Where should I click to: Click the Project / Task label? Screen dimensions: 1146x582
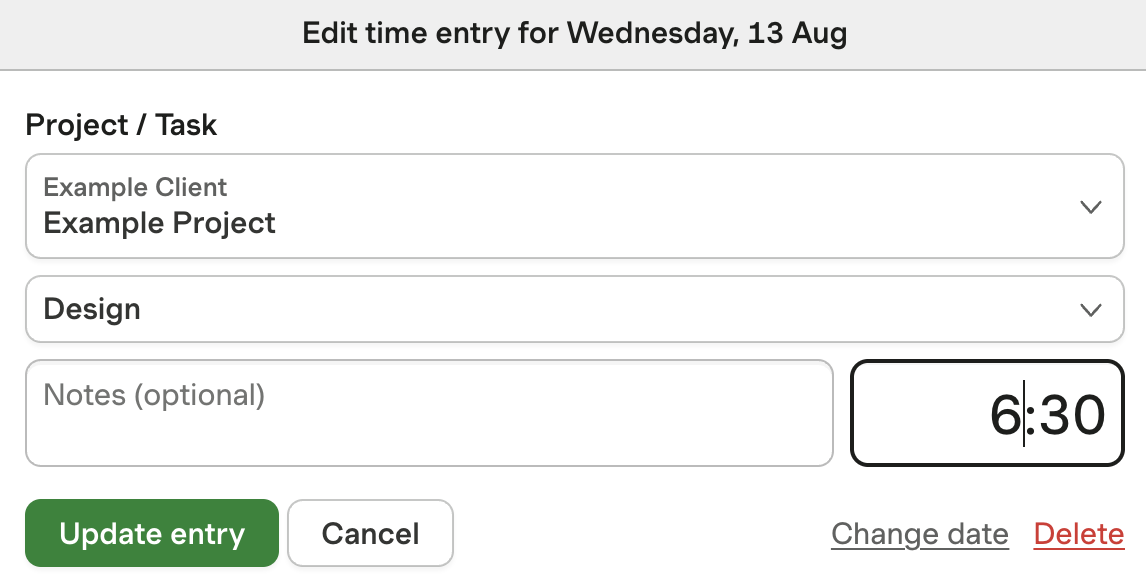coord(121,125)
